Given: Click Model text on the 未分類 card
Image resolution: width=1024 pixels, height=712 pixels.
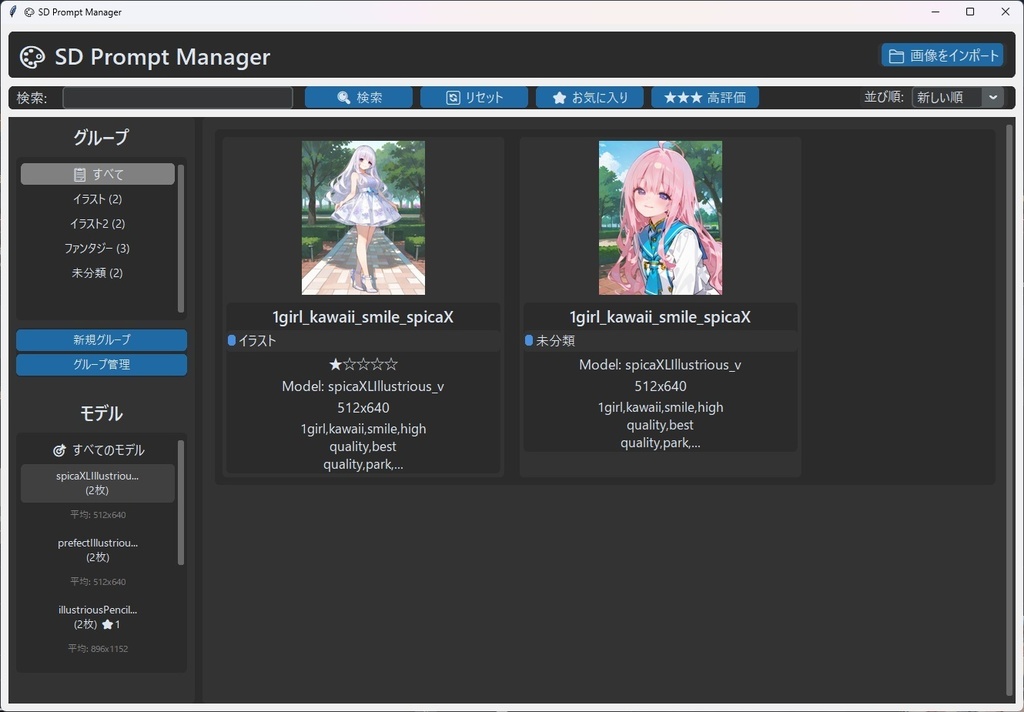Looking at the screenshot, I should point(660,364).
